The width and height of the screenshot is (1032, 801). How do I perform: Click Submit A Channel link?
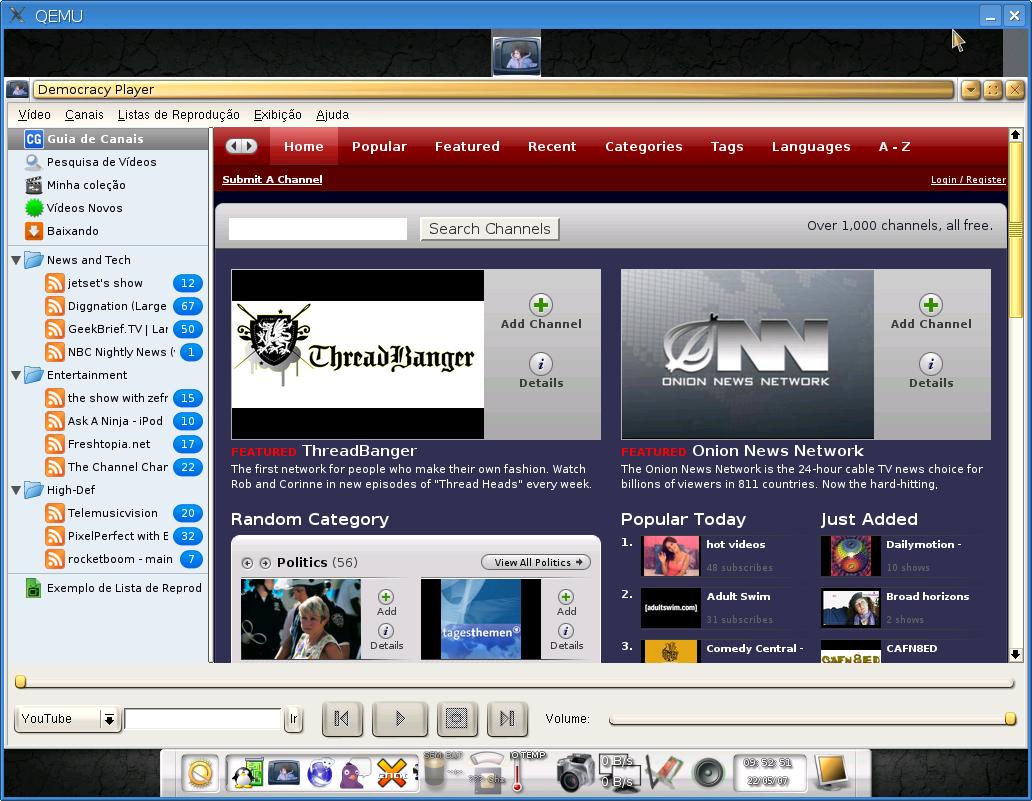tap(272, 180)
